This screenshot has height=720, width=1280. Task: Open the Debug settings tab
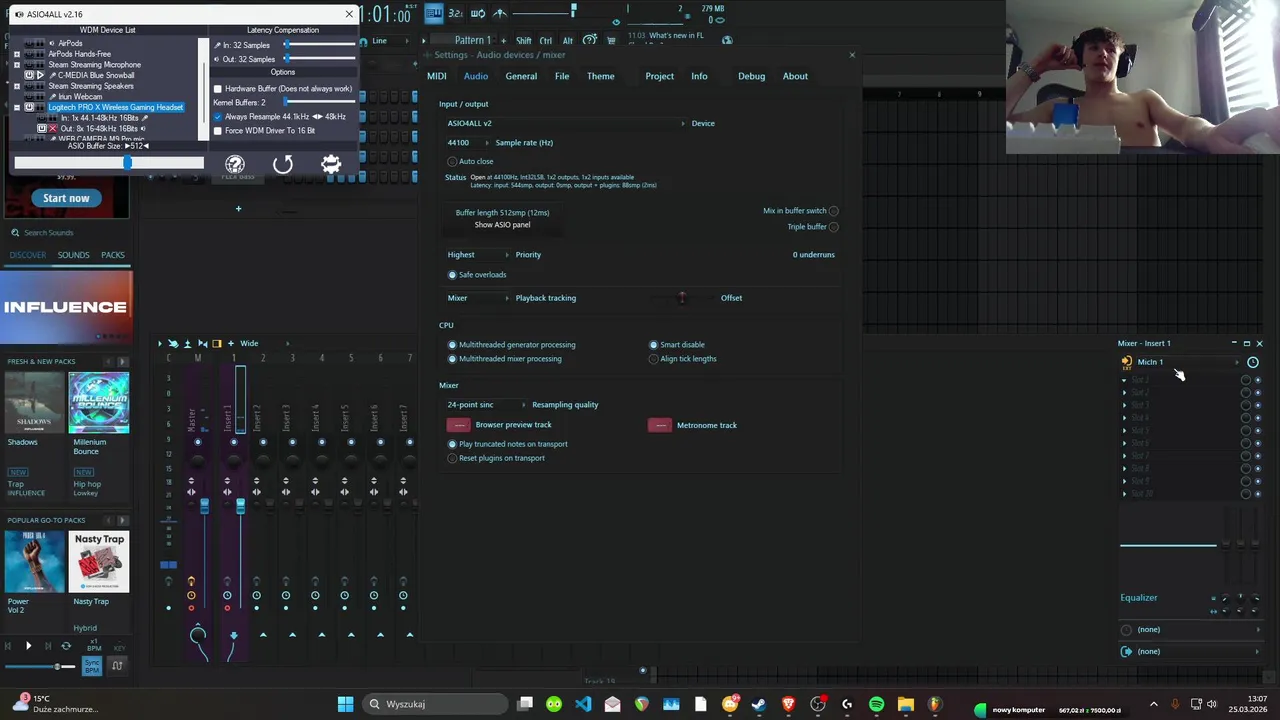coord(751,76)
